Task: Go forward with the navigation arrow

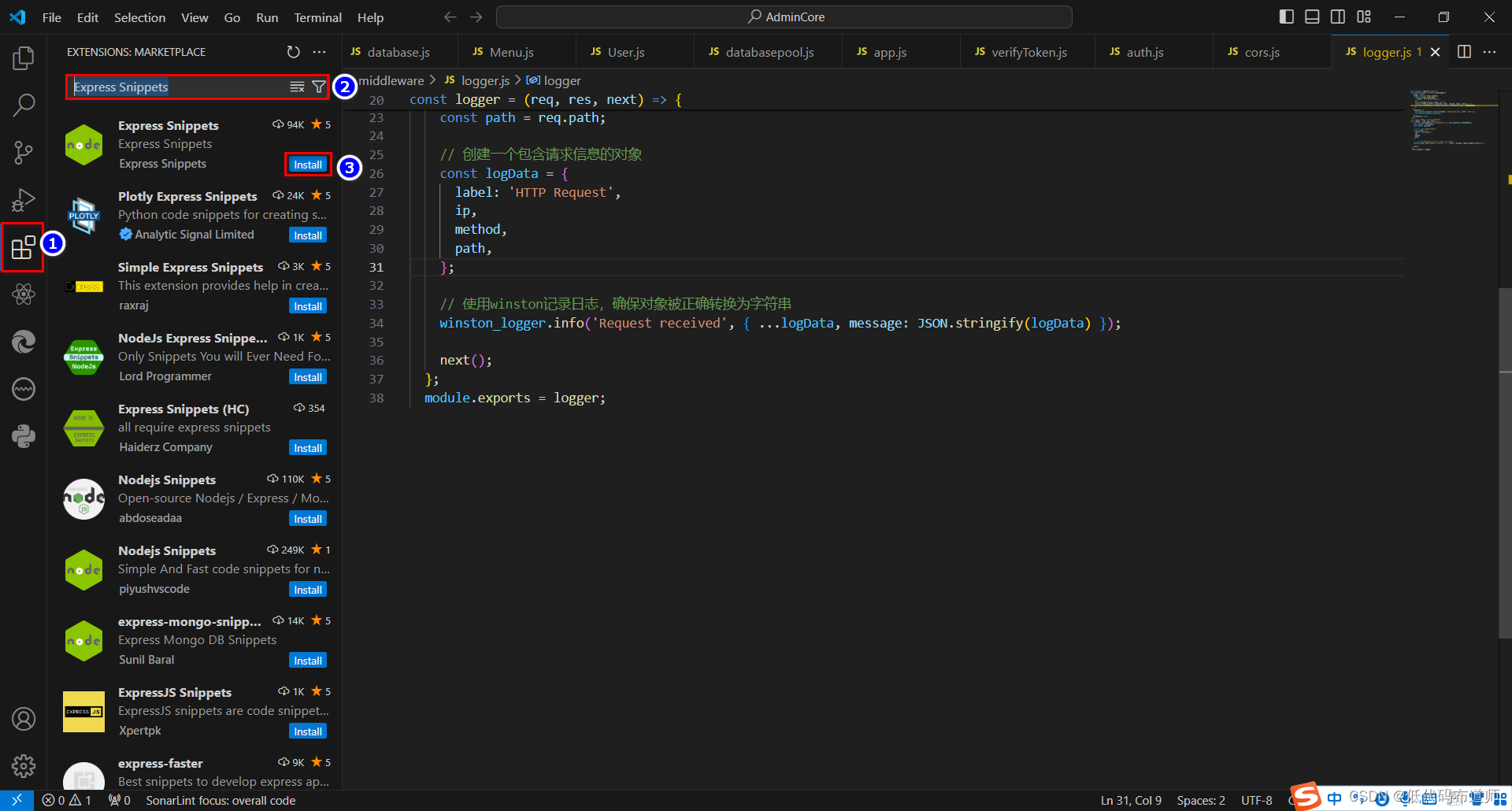Action: click(476, 17)
